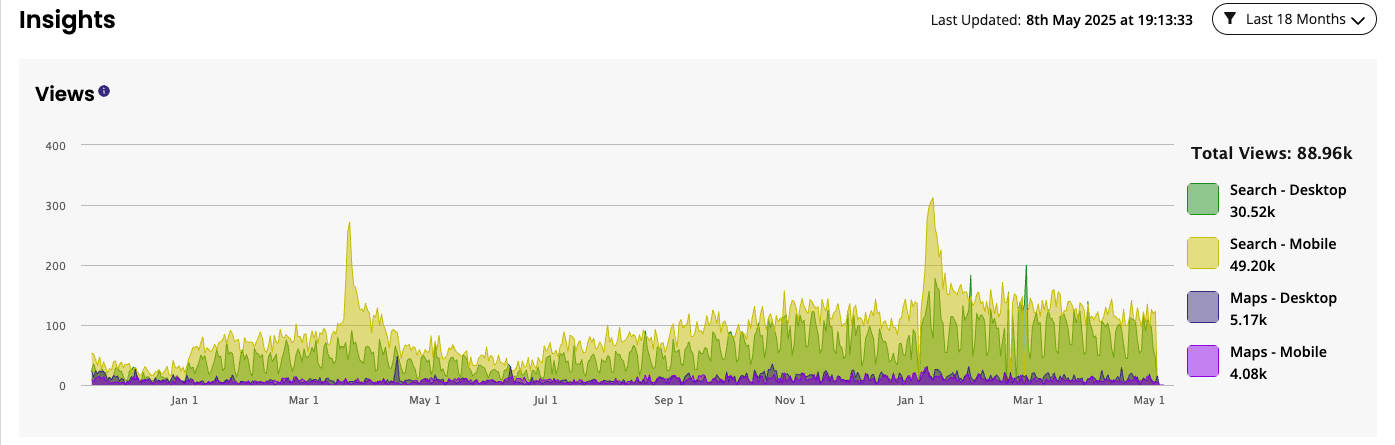The width and height of the screenshot is (1396, 445).
Task: Click the Total Views: 88.96k text
Action: (x=1272, y=153)
